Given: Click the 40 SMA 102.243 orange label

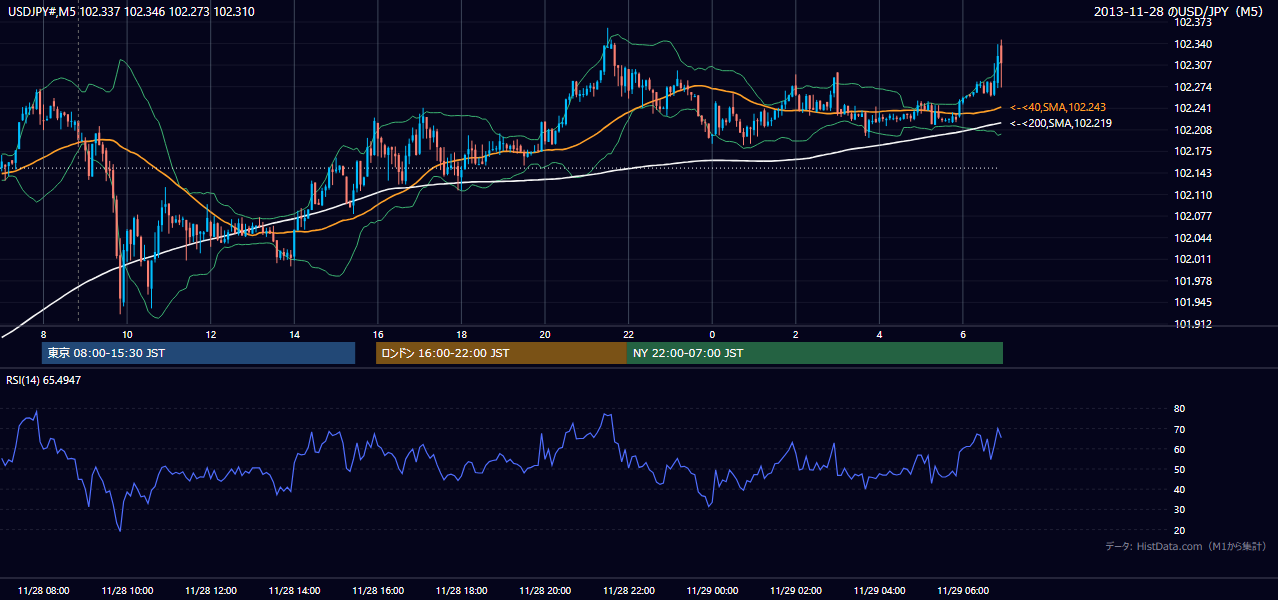Looking at the screenshot, I should point(1057,107).
